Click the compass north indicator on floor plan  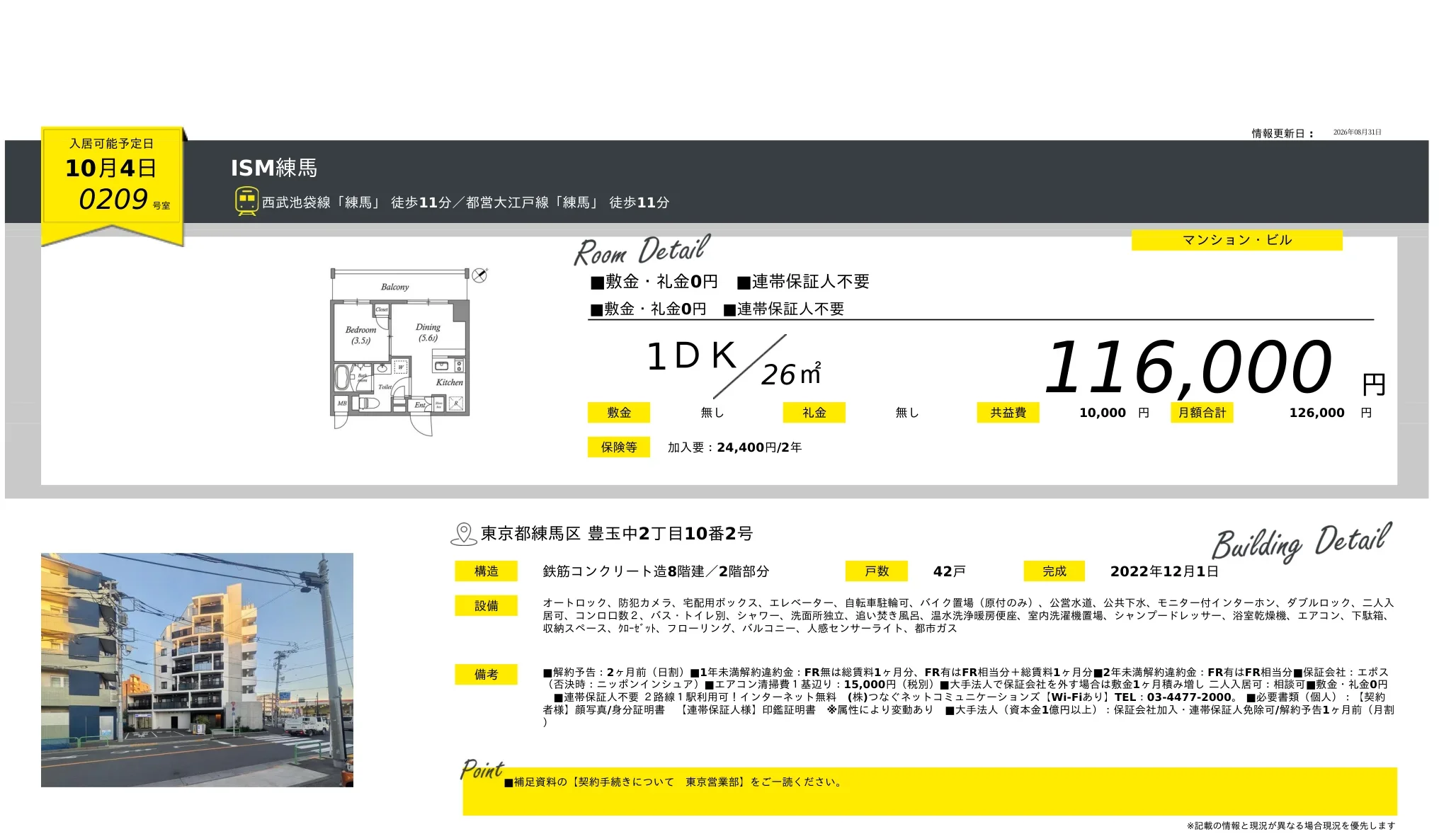(x=479, y=275)
